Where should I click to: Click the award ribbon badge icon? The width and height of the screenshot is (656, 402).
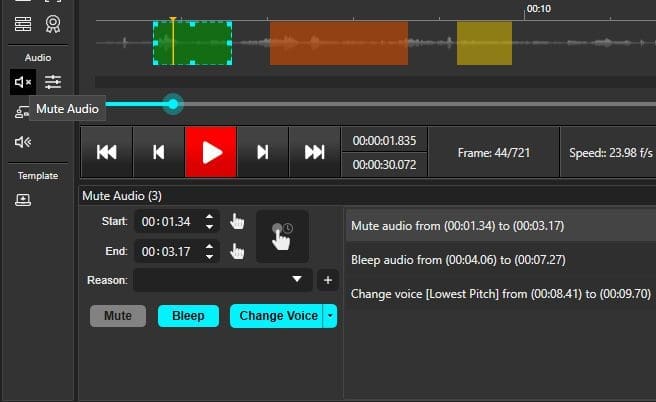tap(53, 24)
